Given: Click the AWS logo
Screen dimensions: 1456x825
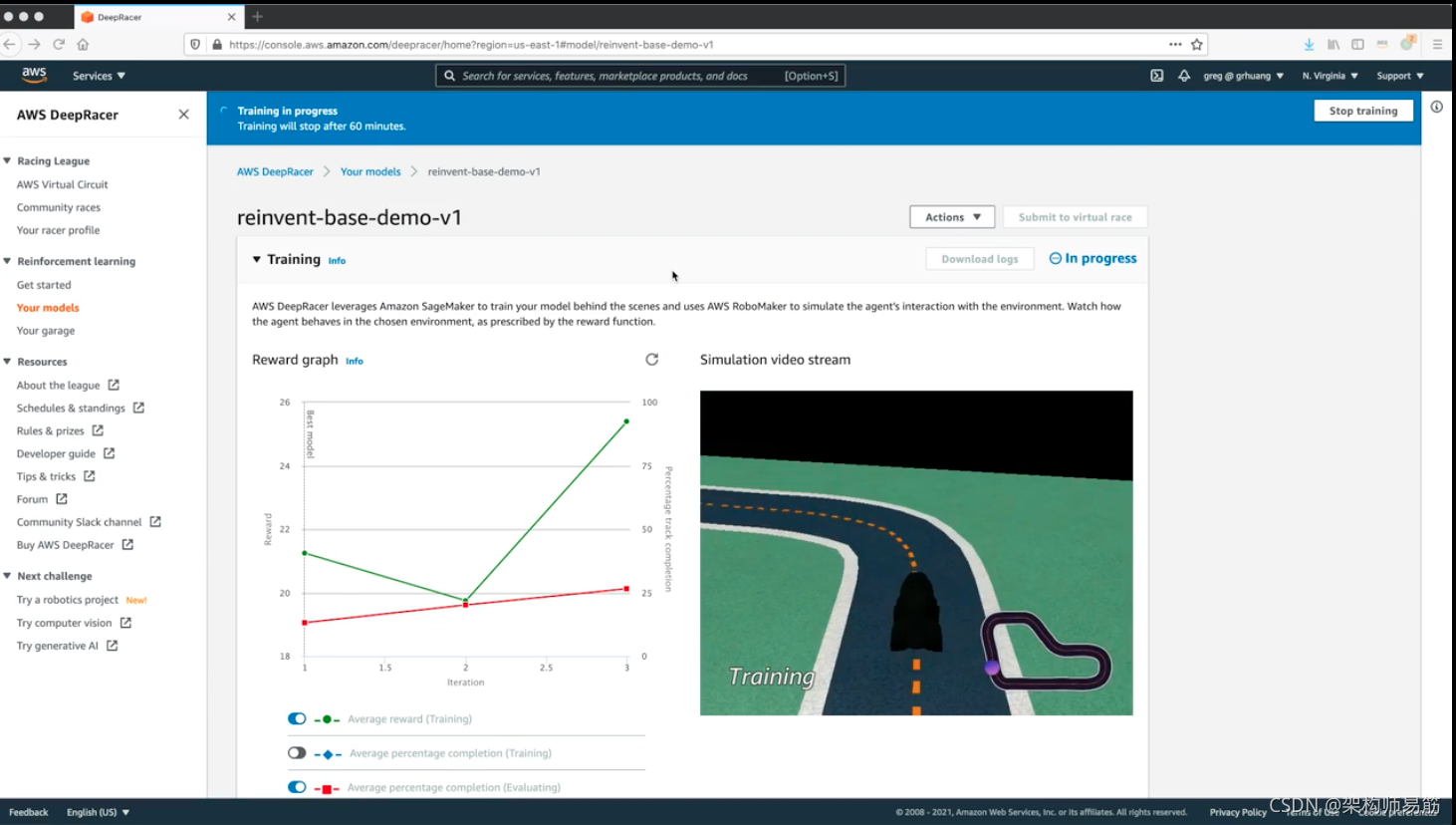Looking at the screenshot, I should click(34, 75).
